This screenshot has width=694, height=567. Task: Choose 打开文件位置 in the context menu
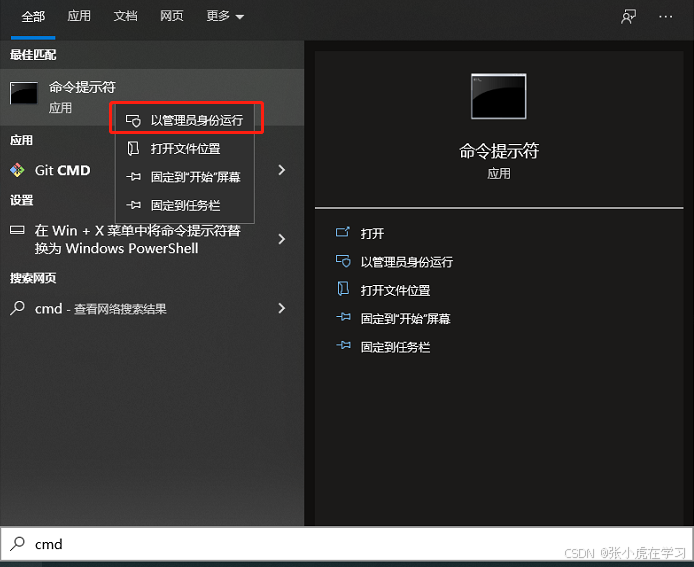(185, 148)
